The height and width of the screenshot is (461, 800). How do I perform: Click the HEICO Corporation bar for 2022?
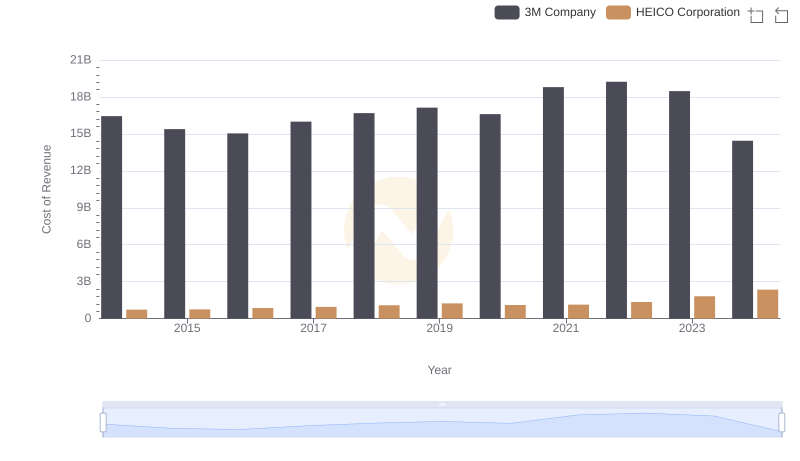pos(641,310)
